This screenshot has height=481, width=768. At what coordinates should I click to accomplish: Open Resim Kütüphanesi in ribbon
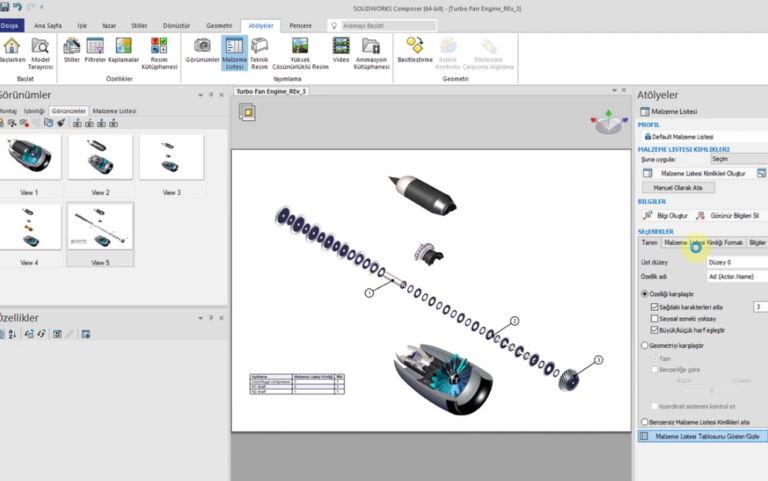[x=159, y=50]
